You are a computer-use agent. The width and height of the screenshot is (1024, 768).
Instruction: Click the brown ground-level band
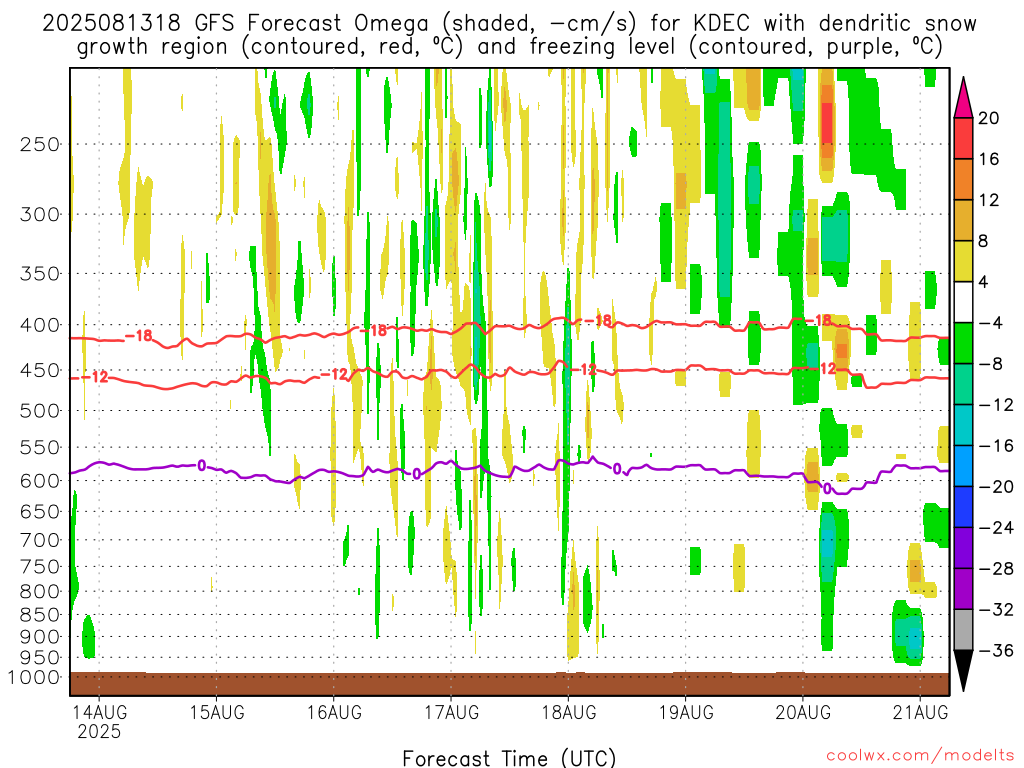[509, 684]
